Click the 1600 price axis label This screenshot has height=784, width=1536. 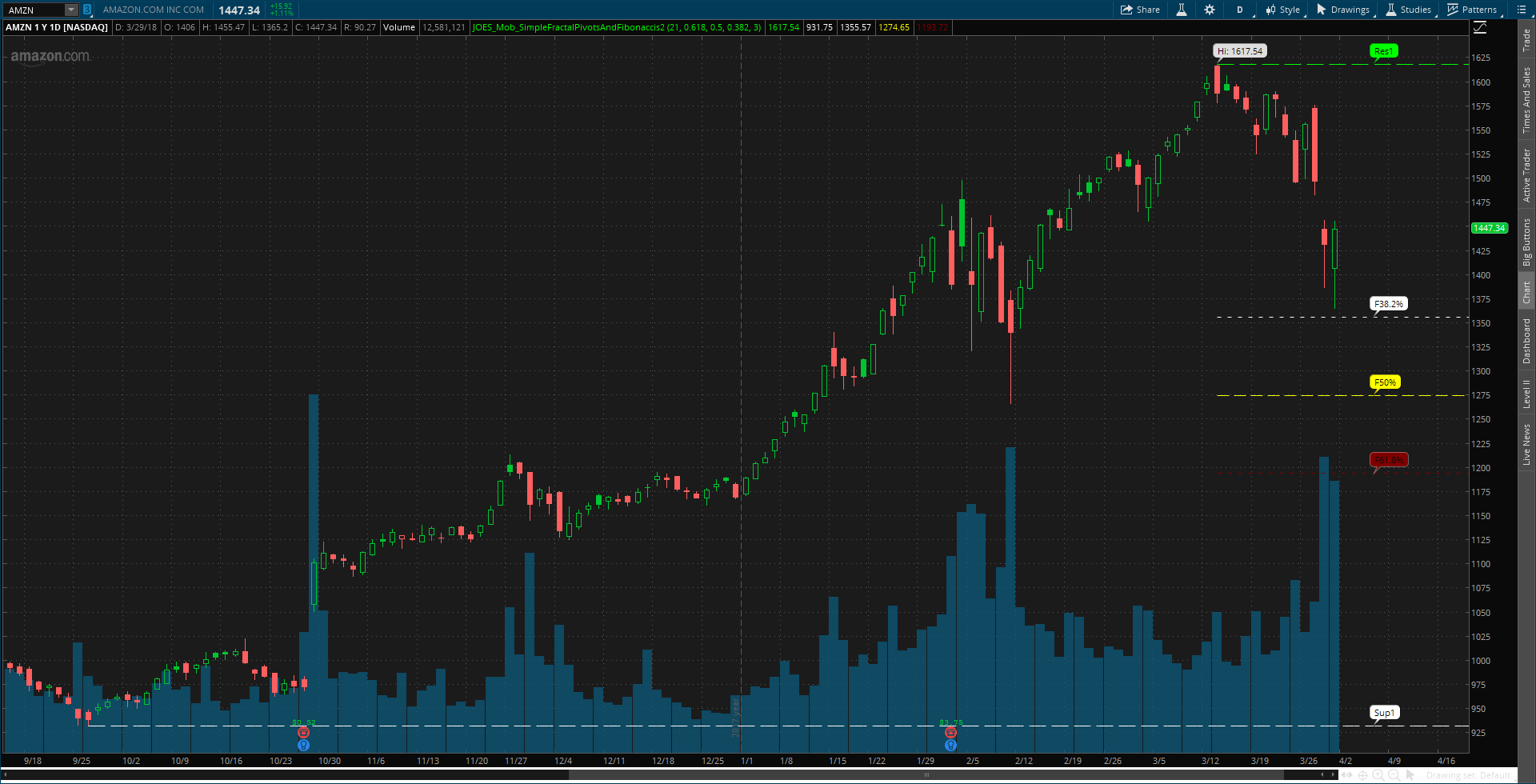click(x=1481, y=82)
